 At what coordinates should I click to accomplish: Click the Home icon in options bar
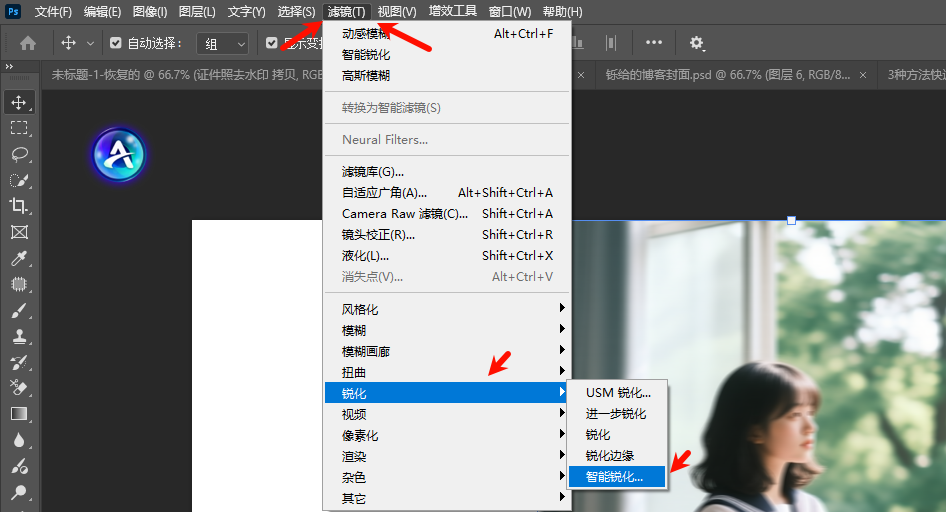[28, 43]
